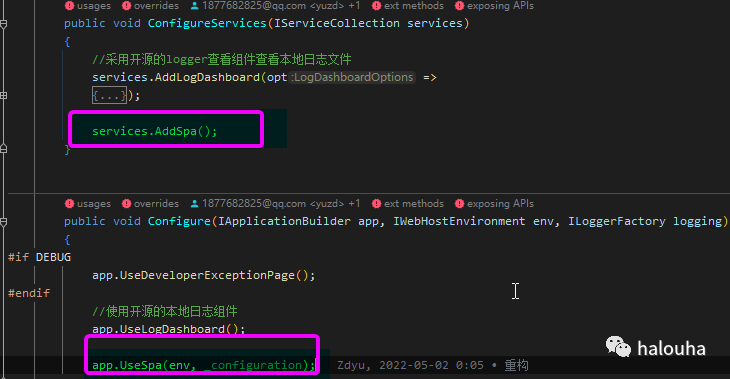Click the UseSpa method call
The height and width of the screenshot is (379, 730).
(x=141, y=365)
